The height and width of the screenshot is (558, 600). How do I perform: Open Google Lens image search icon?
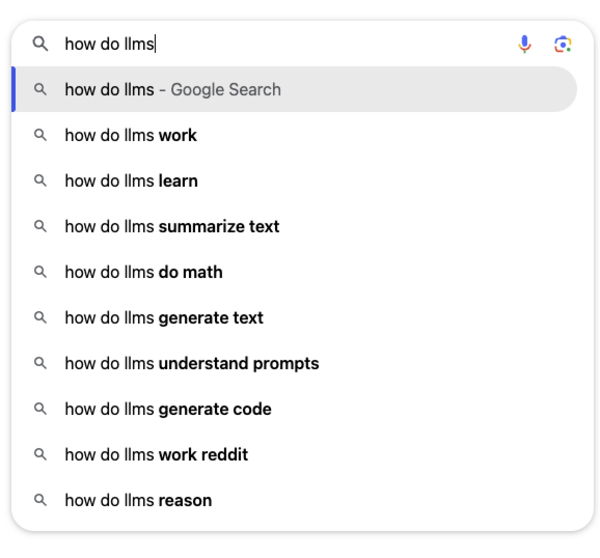563,44
